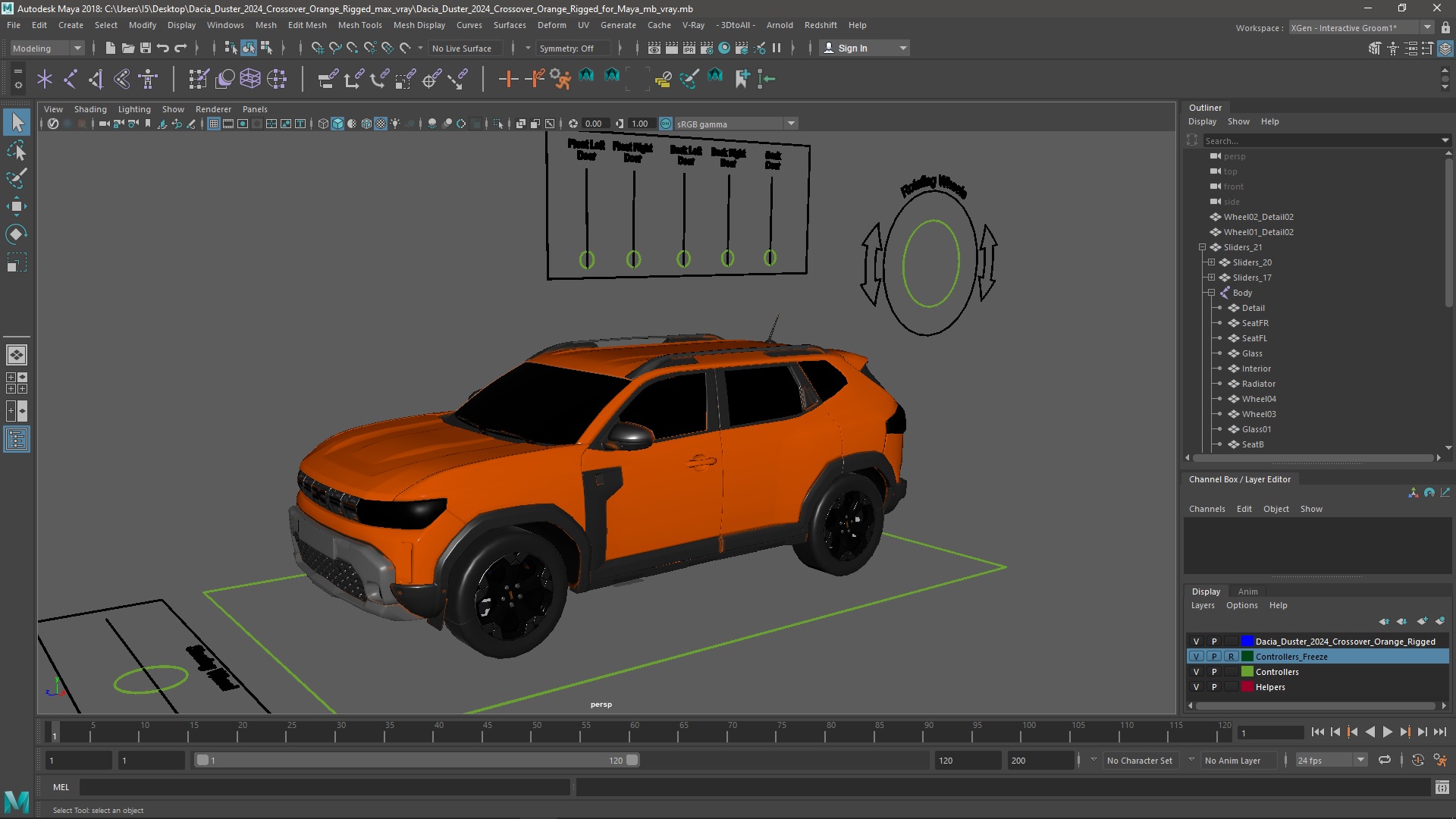The height and width of the screenshot is (819, 1456).
Task: Click the Save Scene icon
Action: [146, 48]
